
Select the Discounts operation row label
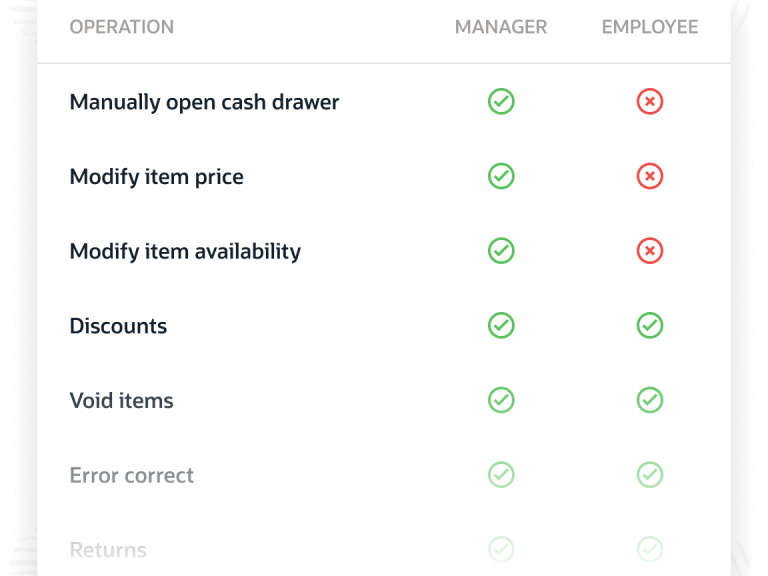pyautogui.click(x=118, y=326)
